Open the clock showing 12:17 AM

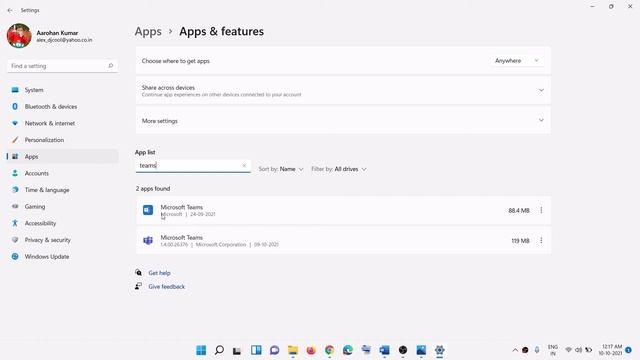coord(611,350)
